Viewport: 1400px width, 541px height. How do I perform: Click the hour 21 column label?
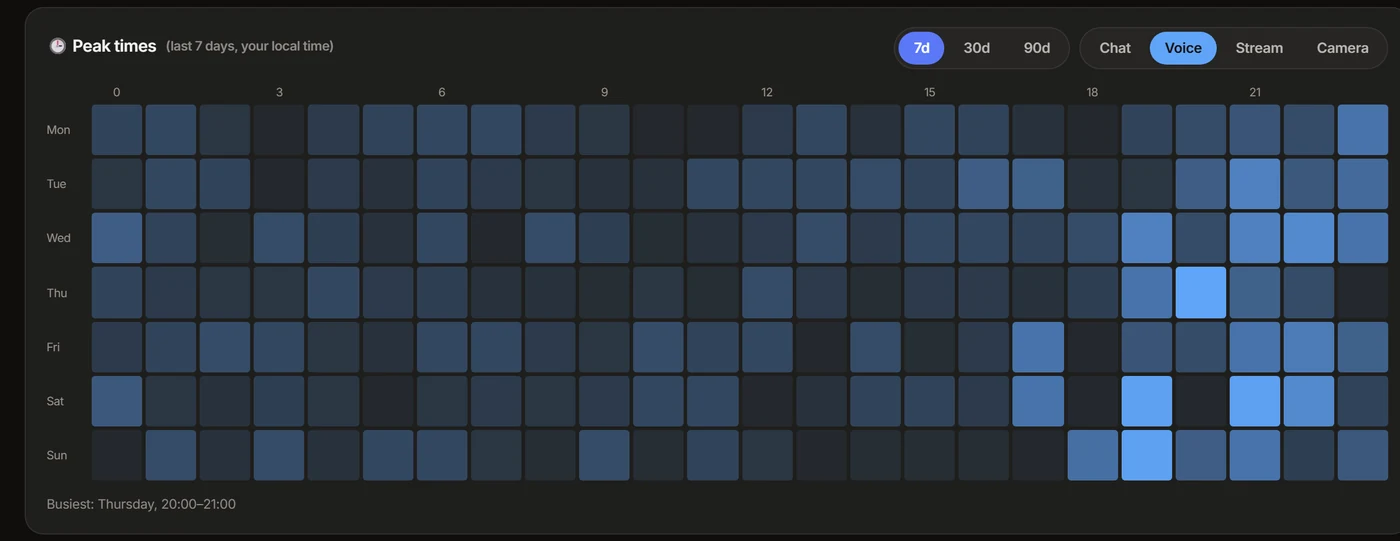coord(1255,92)
